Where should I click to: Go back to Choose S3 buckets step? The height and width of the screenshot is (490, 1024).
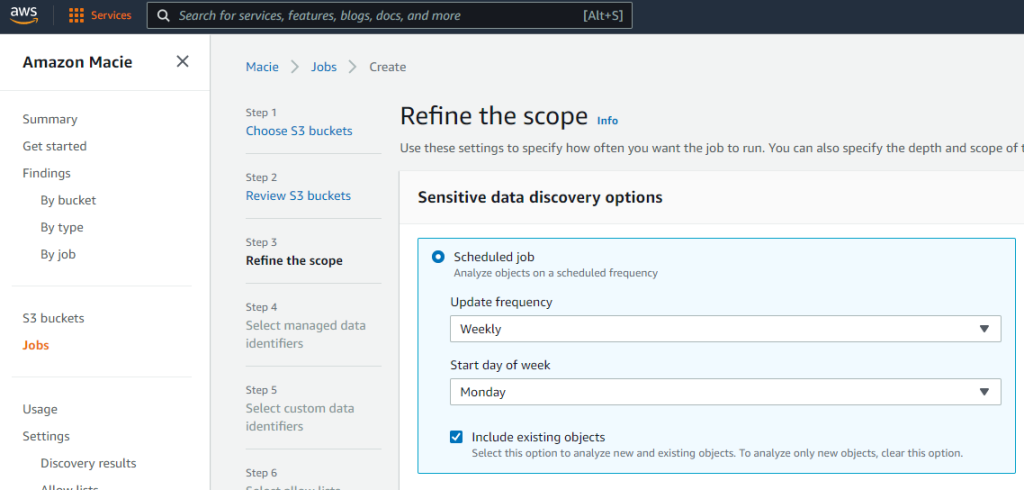299,131
